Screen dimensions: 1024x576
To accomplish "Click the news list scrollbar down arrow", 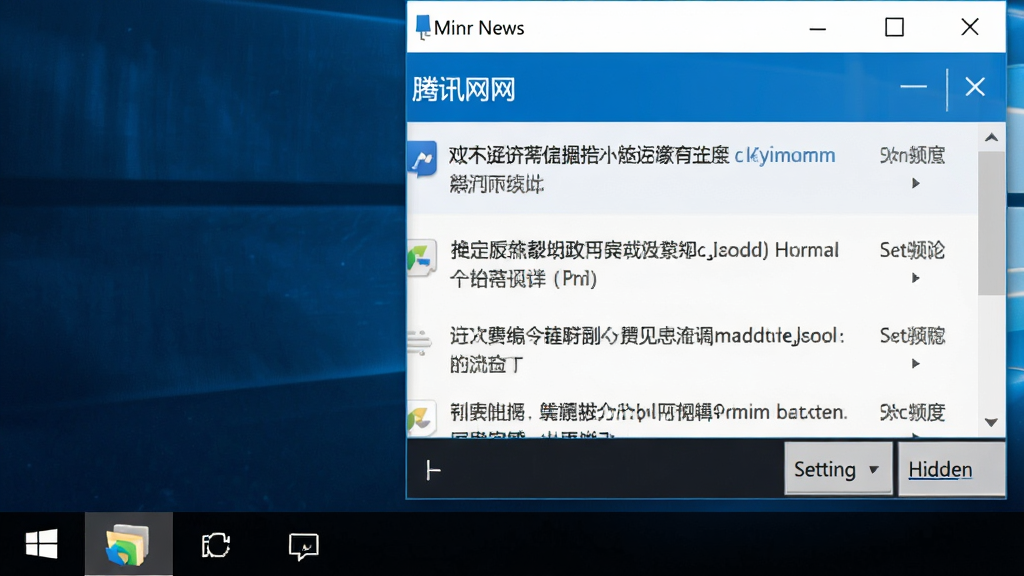I will tap(991, 423).
